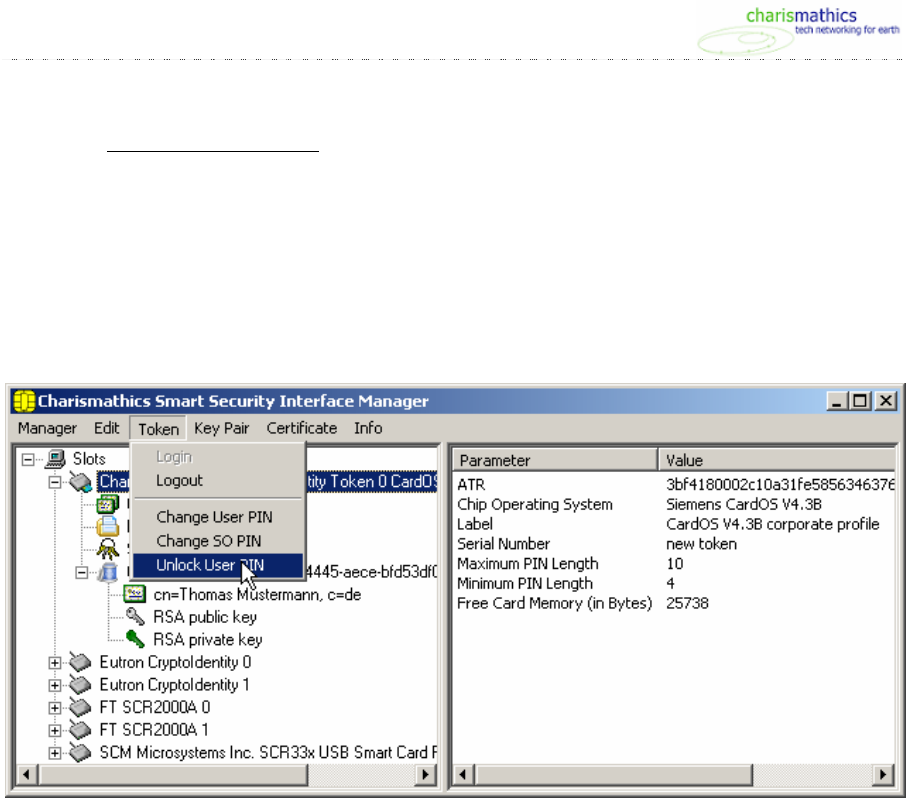This screenshot has height=798, width=906.
Task: Click the tree pane's right scroll arrow
Action: (426, 774)
